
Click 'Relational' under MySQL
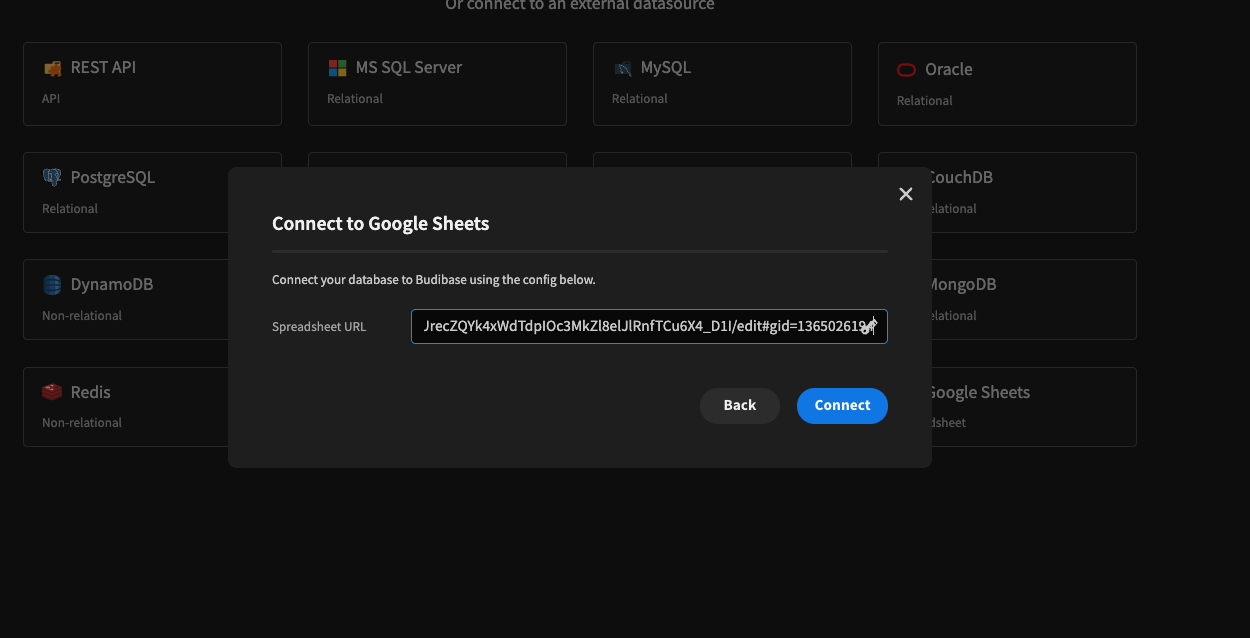pos(640,98)
